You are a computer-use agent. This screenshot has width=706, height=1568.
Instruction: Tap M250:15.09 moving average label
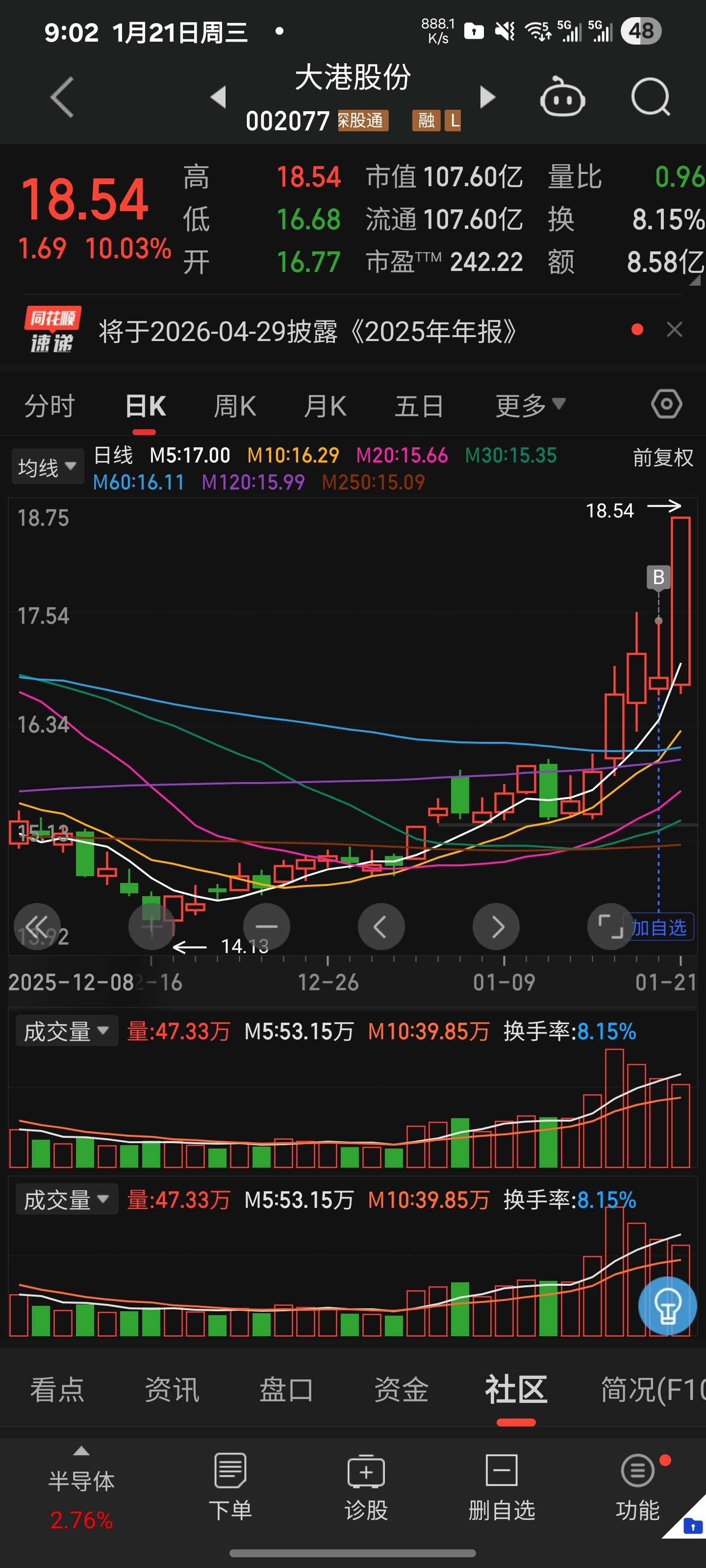click(373, 482)
